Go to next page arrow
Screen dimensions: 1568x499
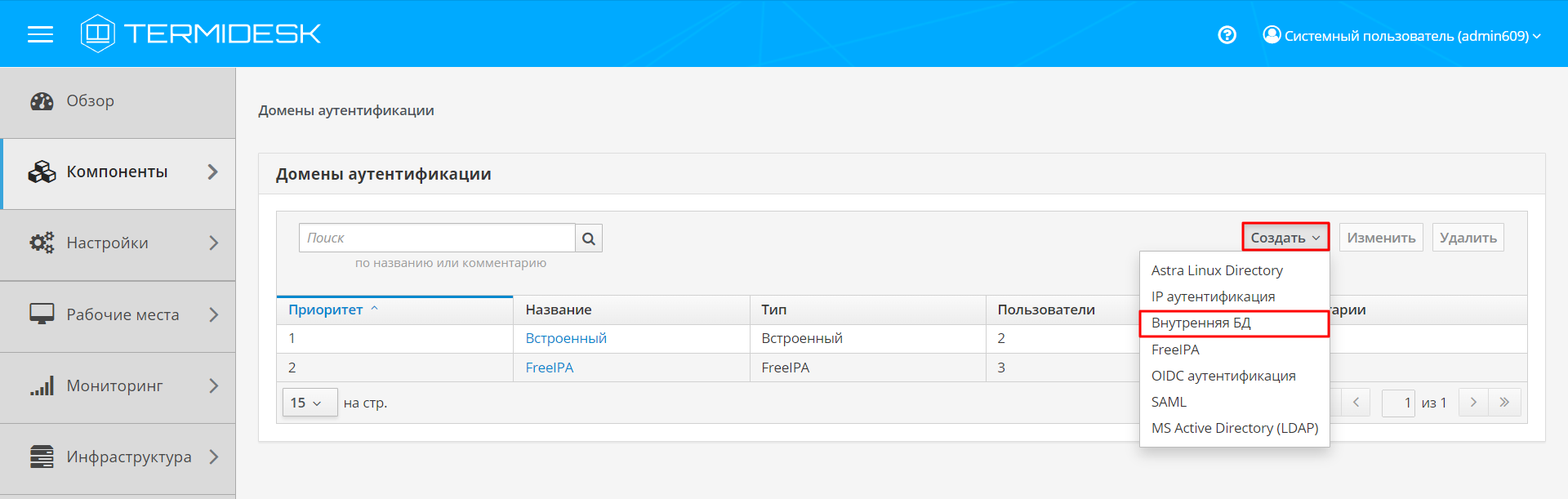pyautogui.click(x=1473, y=403)
